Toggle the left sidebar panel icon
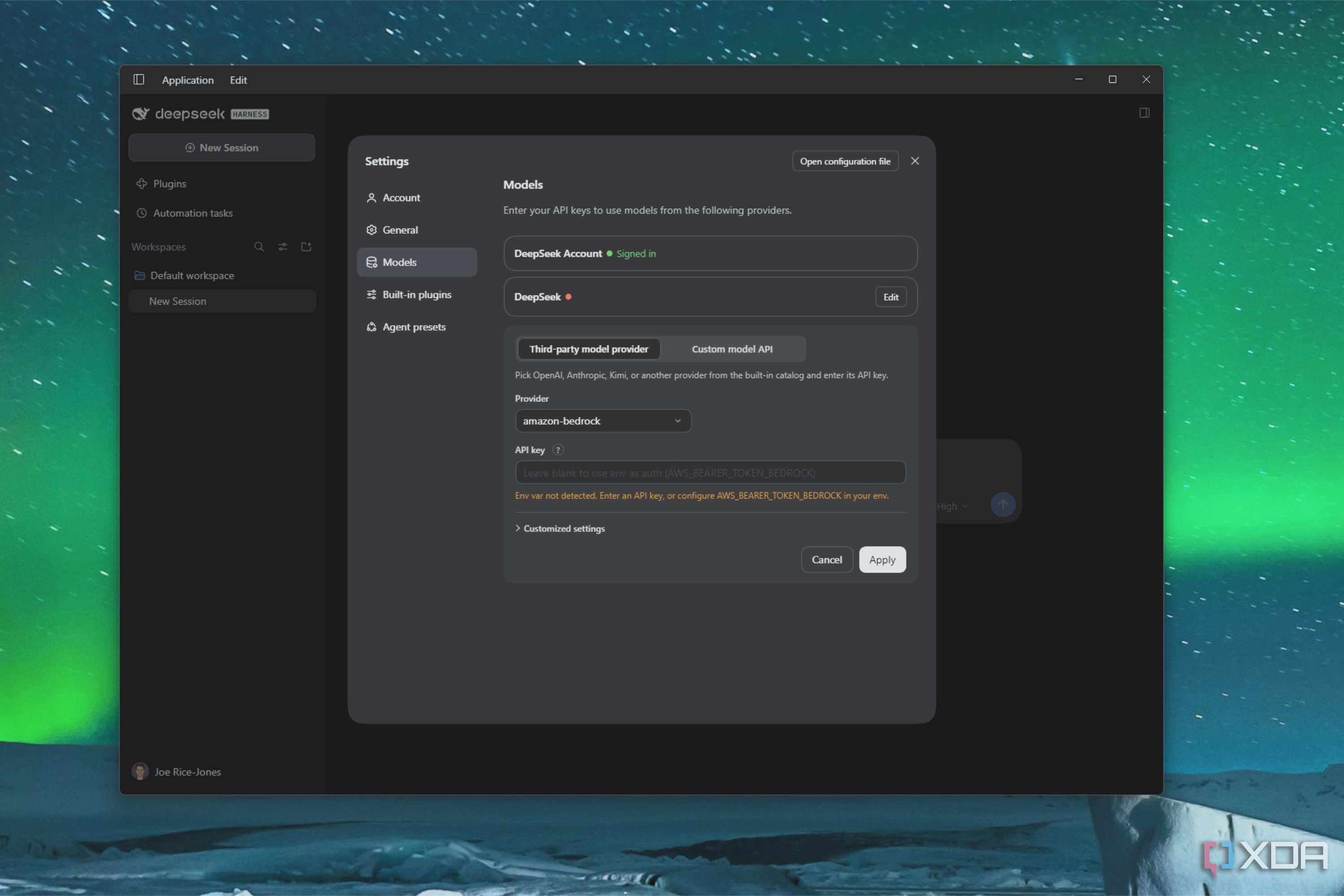This screenshot has height=896, width=1344. click(x=139, y=79)
